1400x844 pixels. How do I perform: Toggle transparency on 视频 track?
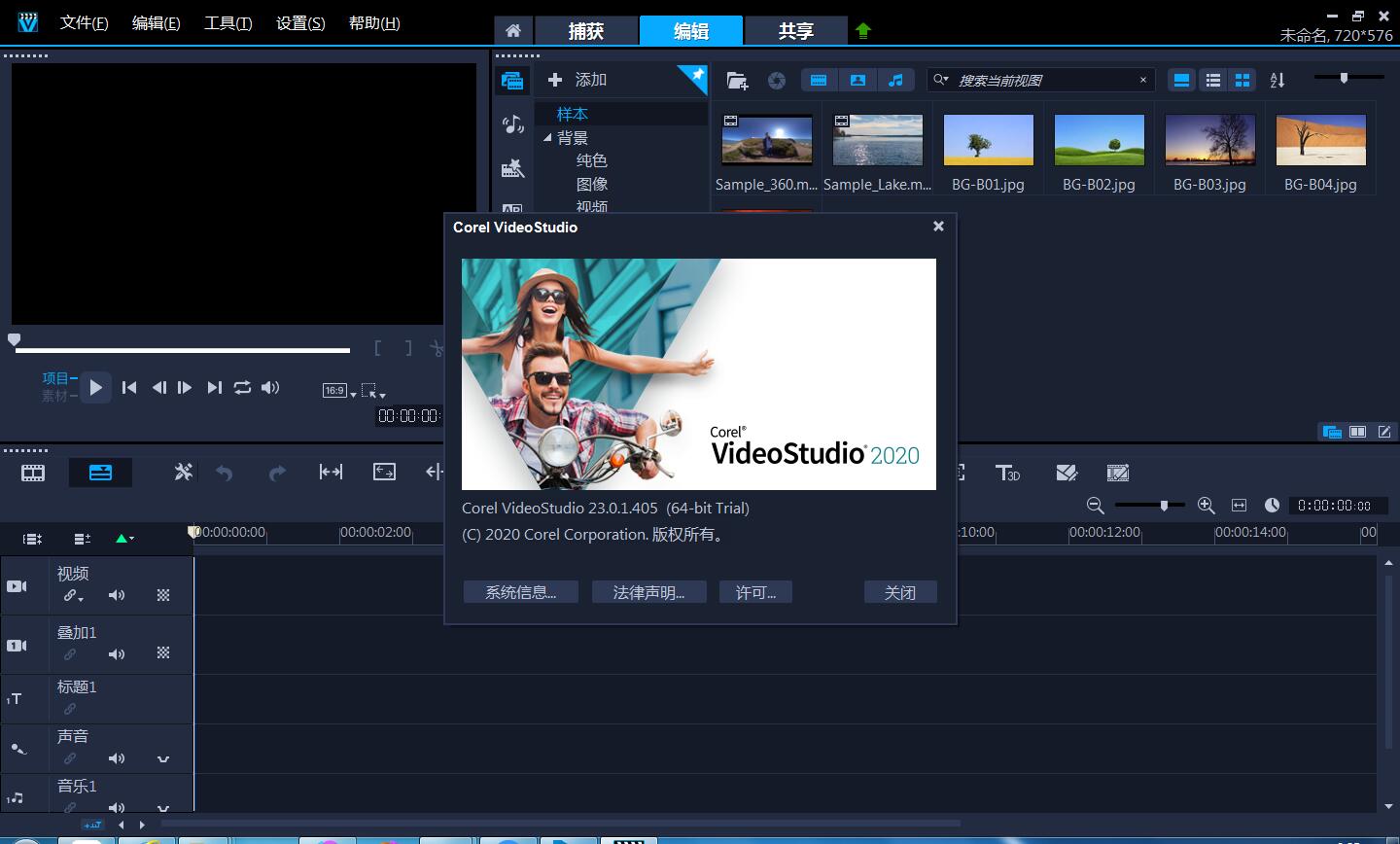[x=163, y=595]
